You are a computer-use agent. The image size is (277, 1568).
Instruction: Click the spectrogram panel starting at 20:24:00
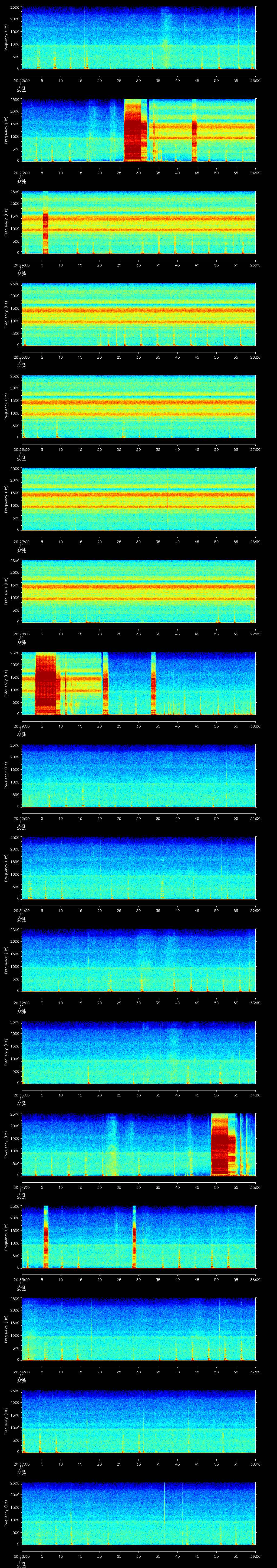click(139, 222)
